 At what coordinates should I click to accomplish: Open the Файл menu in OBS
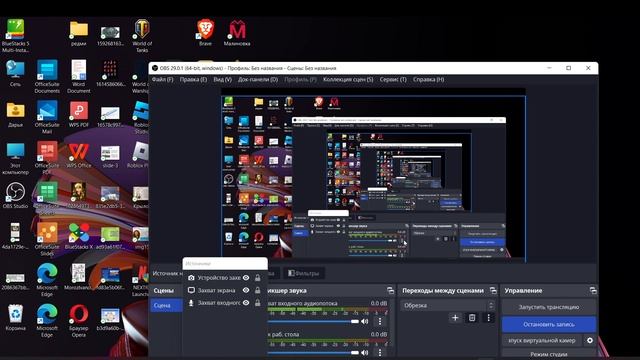point(162,80)
